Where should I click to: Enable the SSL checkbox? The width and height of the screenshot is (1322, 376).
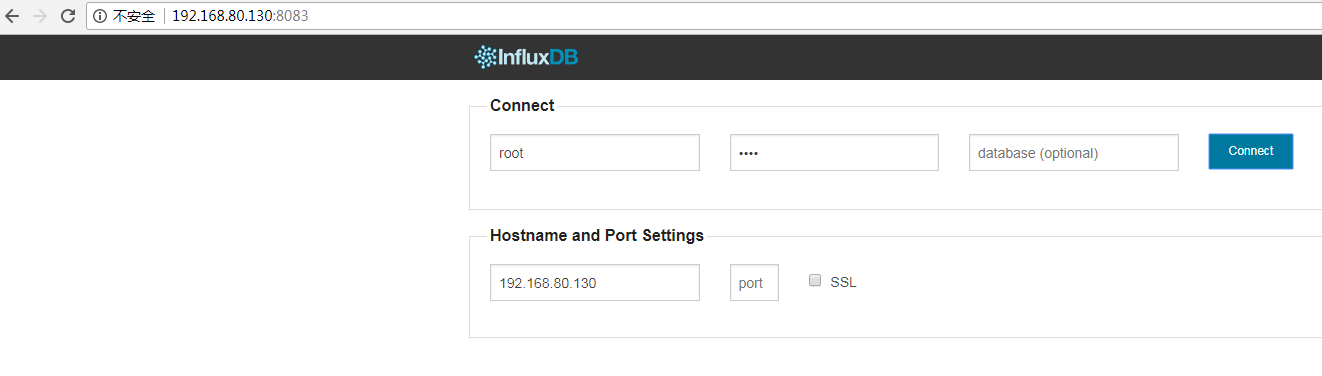tap(815, 280)
